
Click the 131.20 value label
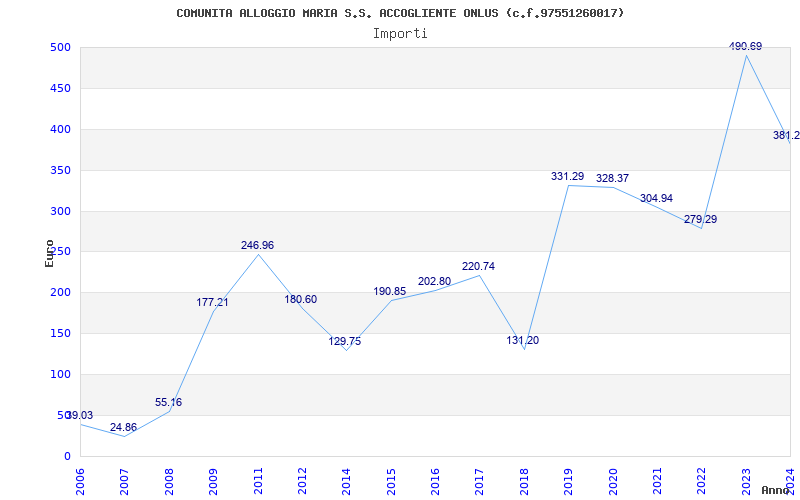[522, 340]
